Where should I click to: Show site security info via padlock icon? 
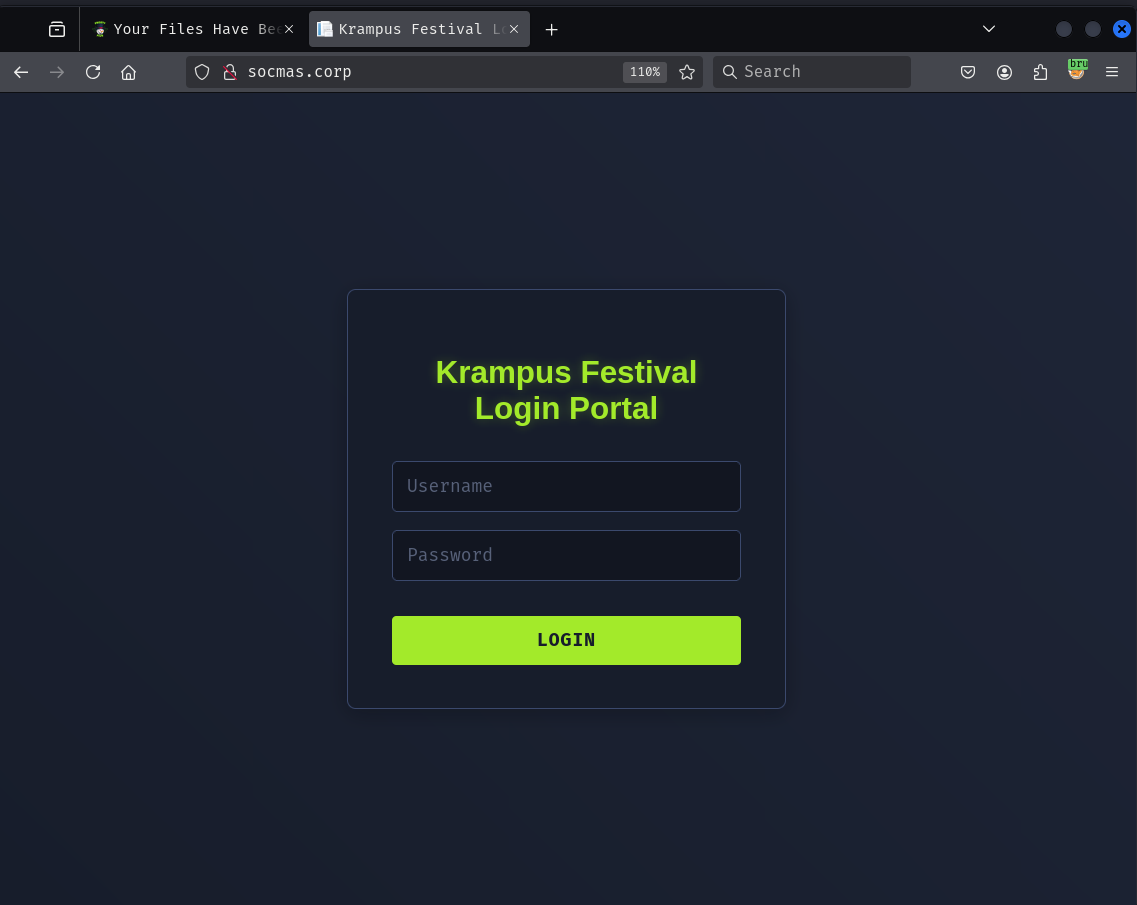(229, 72)
